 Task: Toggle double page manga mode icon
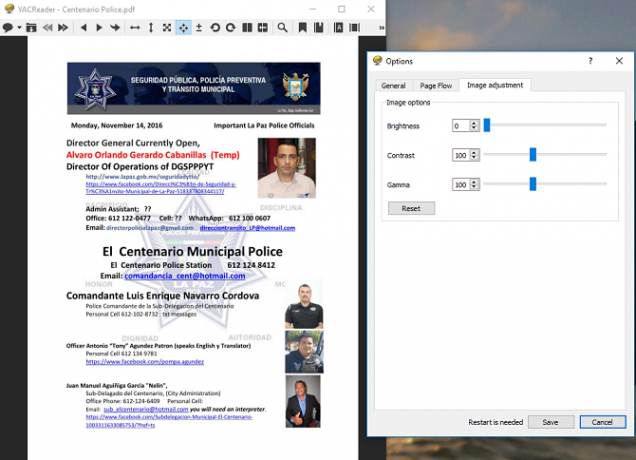pos(263,28)
